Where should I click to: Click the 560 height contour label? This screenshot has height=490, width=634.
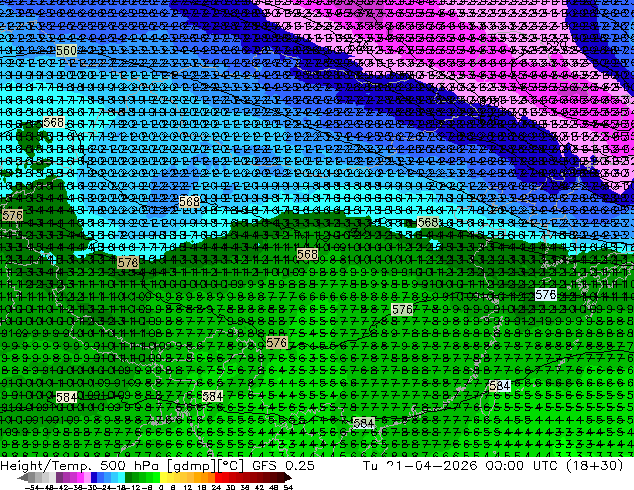66,51
